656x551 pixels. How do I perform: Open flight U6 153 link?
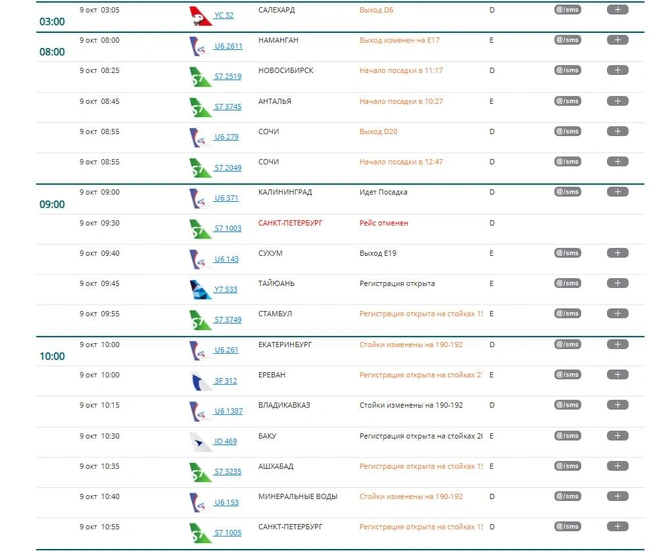tap(226, 502)
